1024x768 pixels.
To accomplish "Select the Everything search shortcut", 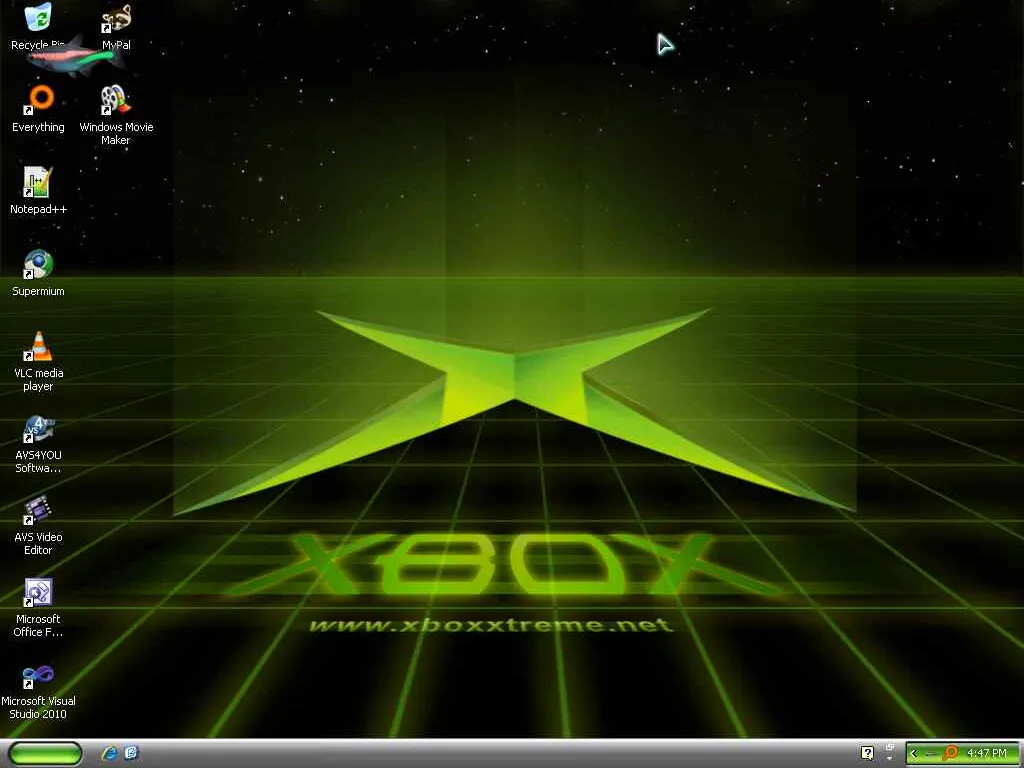I will [x=39, y=108].
